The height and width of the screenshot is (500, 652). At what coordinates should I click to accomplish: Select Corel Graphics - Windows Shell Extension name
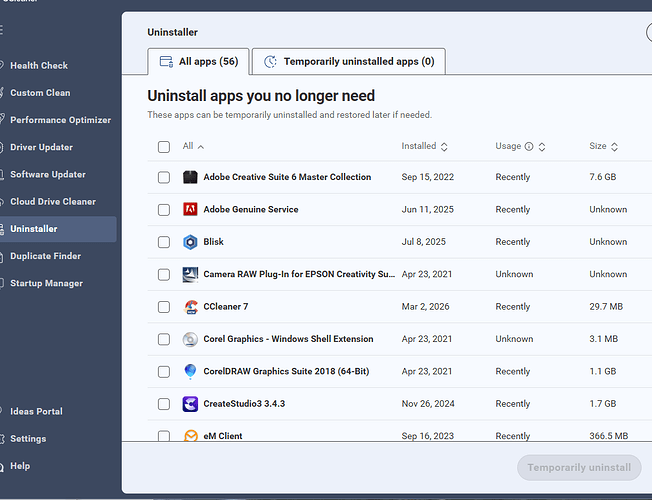tap(288, 339)
